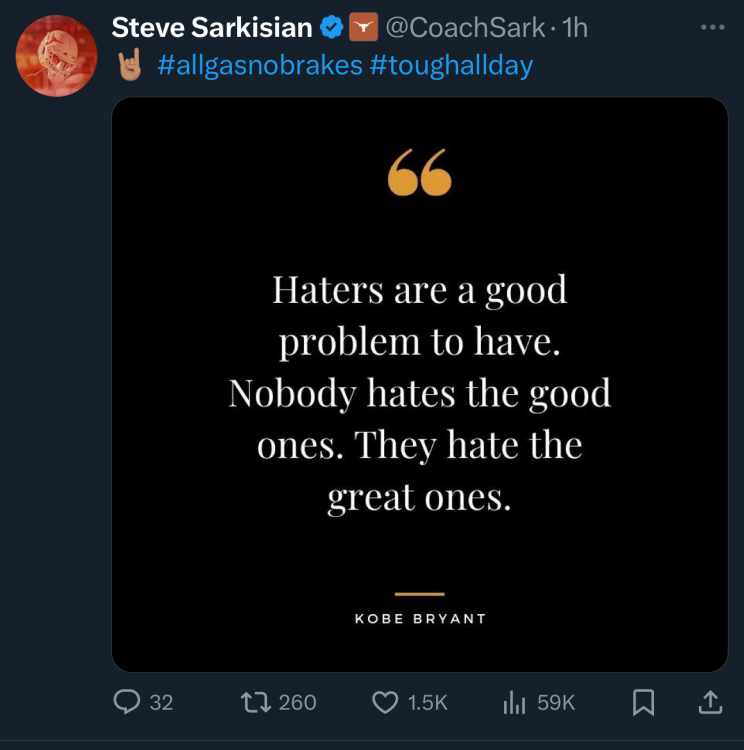This screenshot has width=744, height=750.
Task: Click the Steve Sarkisian display name
Action: [x=211, y=28]
